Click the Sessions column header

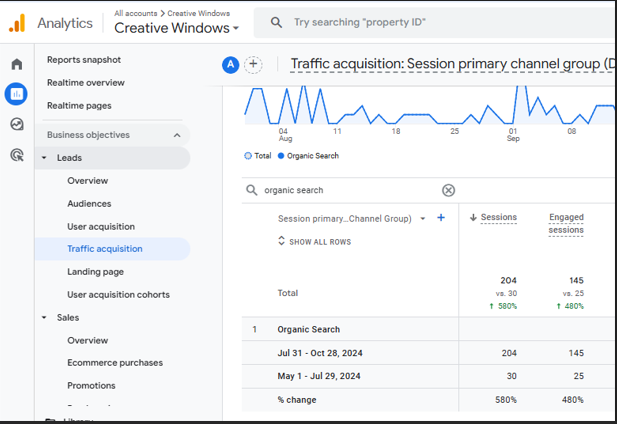pyautogui.click(x=499, y=217)
